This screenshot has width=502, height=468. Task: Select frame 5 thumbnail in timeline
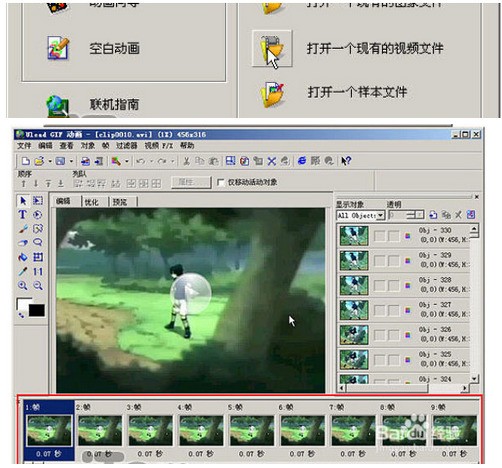coord(251,430)
